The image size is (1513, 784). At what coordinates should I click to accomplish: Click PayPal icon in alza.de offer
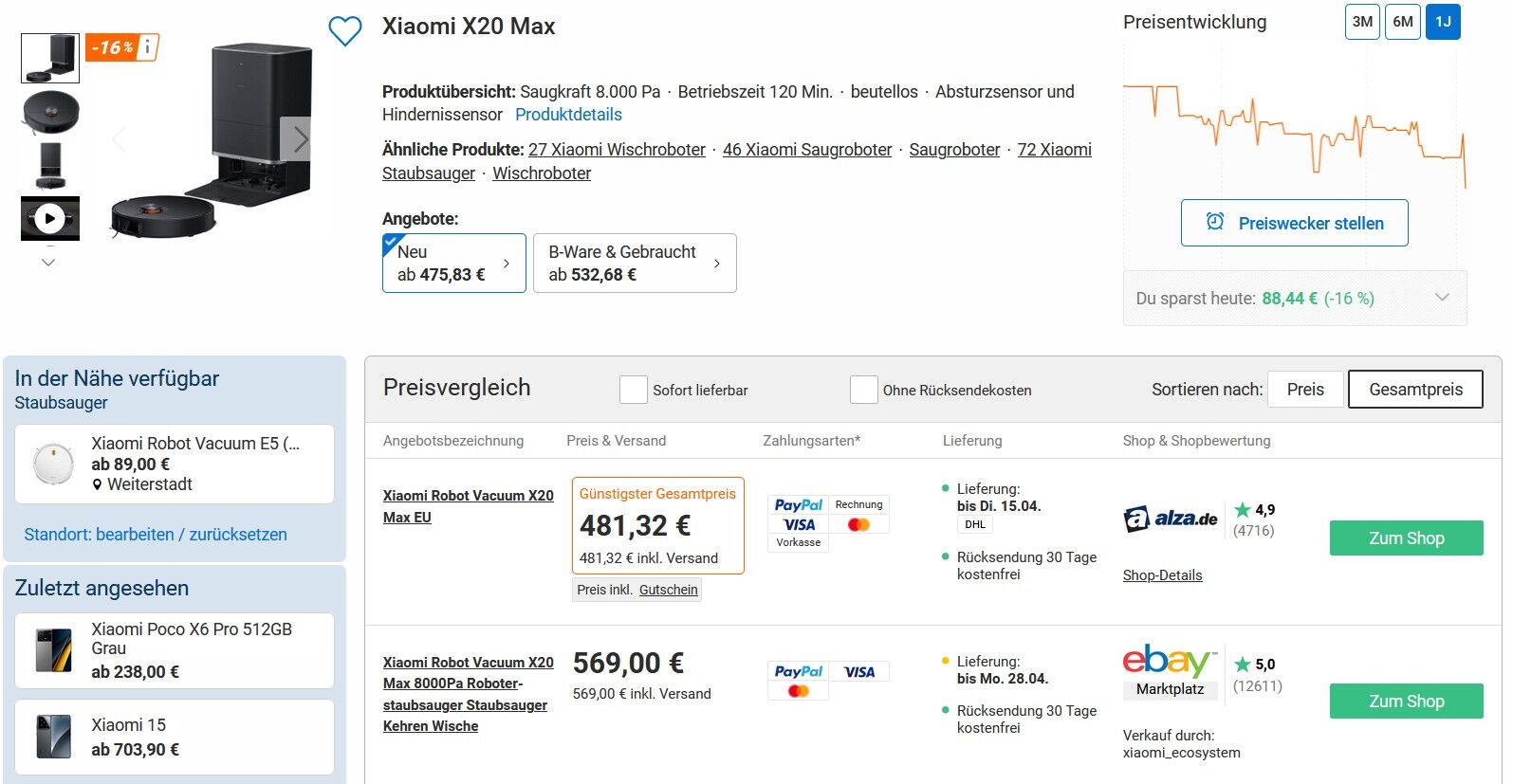[x=798, y=505]
